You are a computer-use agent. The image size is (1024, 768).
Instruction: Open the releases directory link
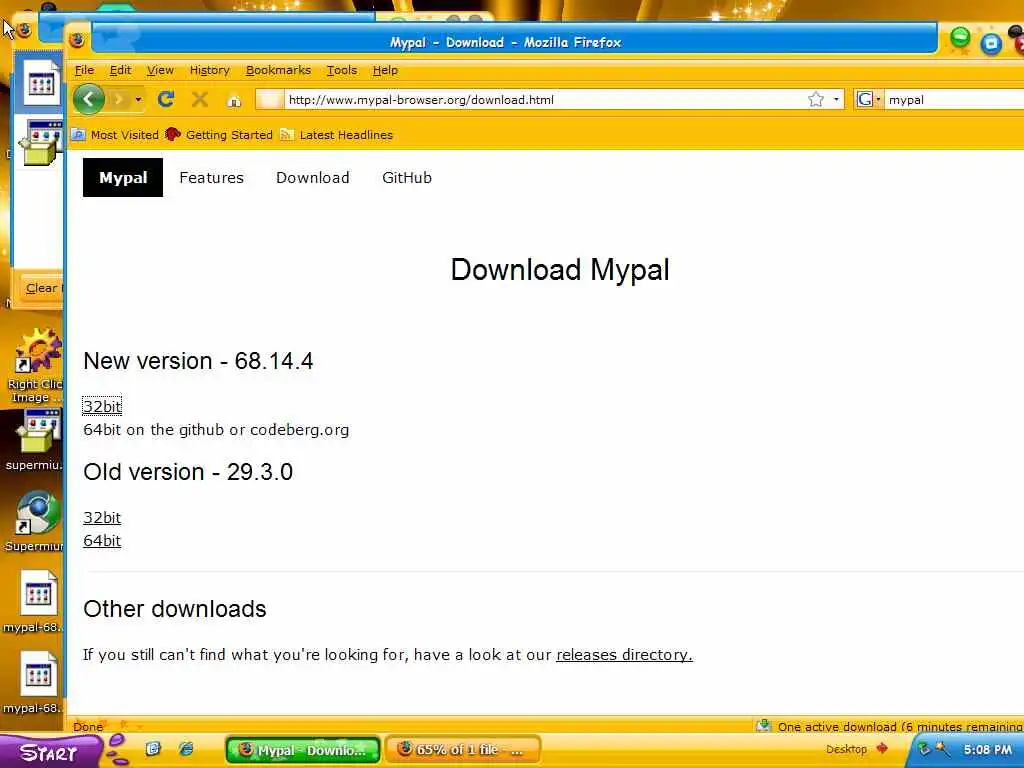point(624,654)
